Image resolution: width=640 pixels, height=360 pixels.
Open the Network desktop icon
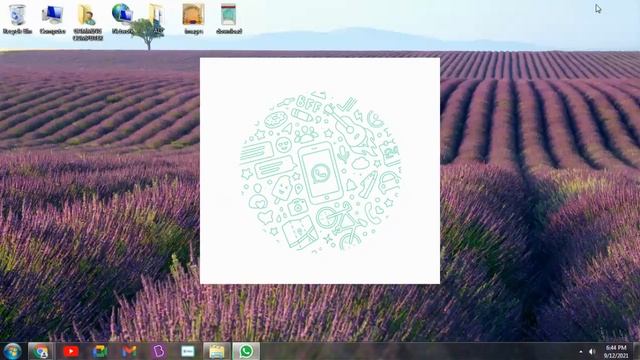pyautogui.click(x=122, y=19)
